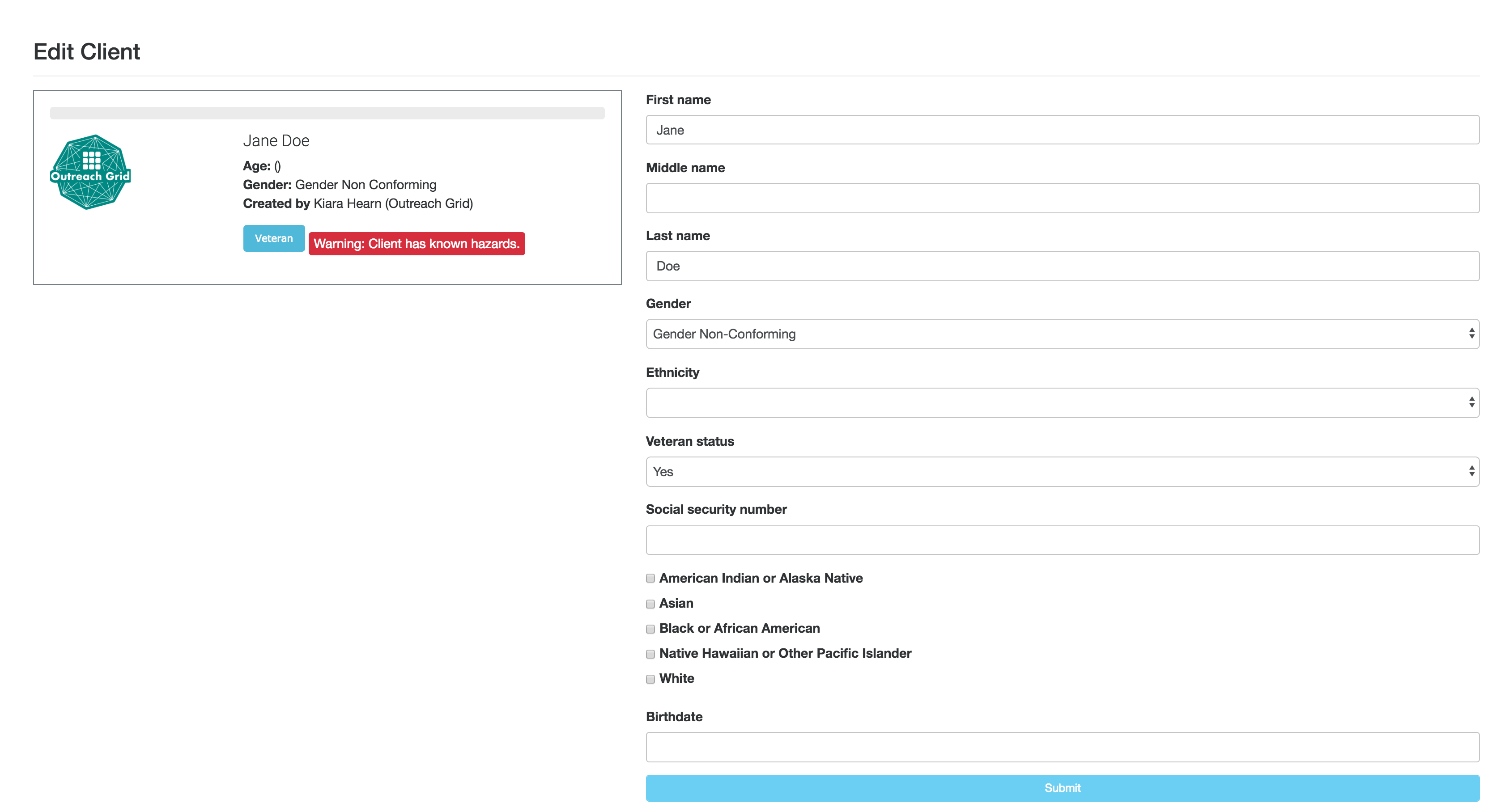This screenshot has width=1505, height=812.
Task: Tick the Asian checkbox
Action: coord(650,604)
